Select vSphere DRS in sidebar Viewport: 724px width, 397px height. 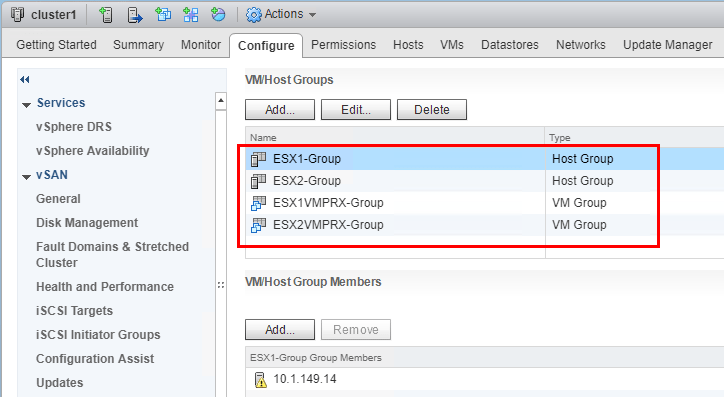click(74, 126)
